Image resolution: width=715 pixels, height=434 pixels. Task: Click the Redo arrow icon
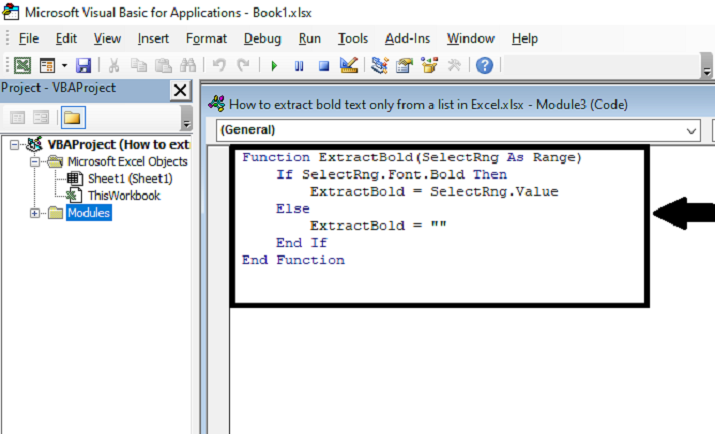click(x=243, y=66)
